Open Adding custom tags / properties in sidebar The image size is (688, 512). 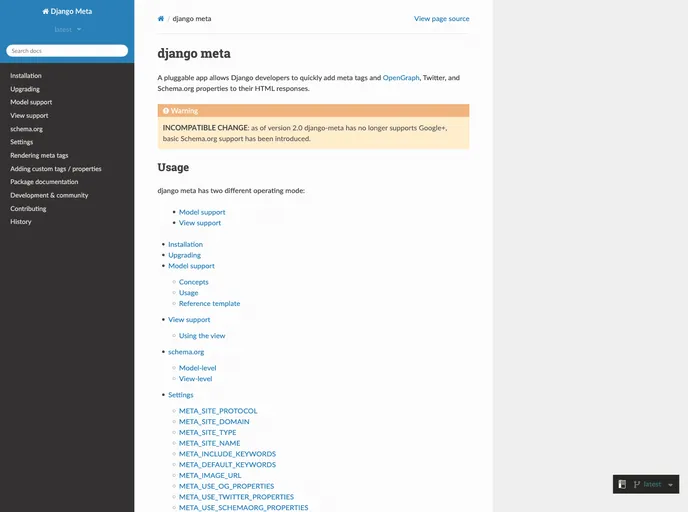56,168
